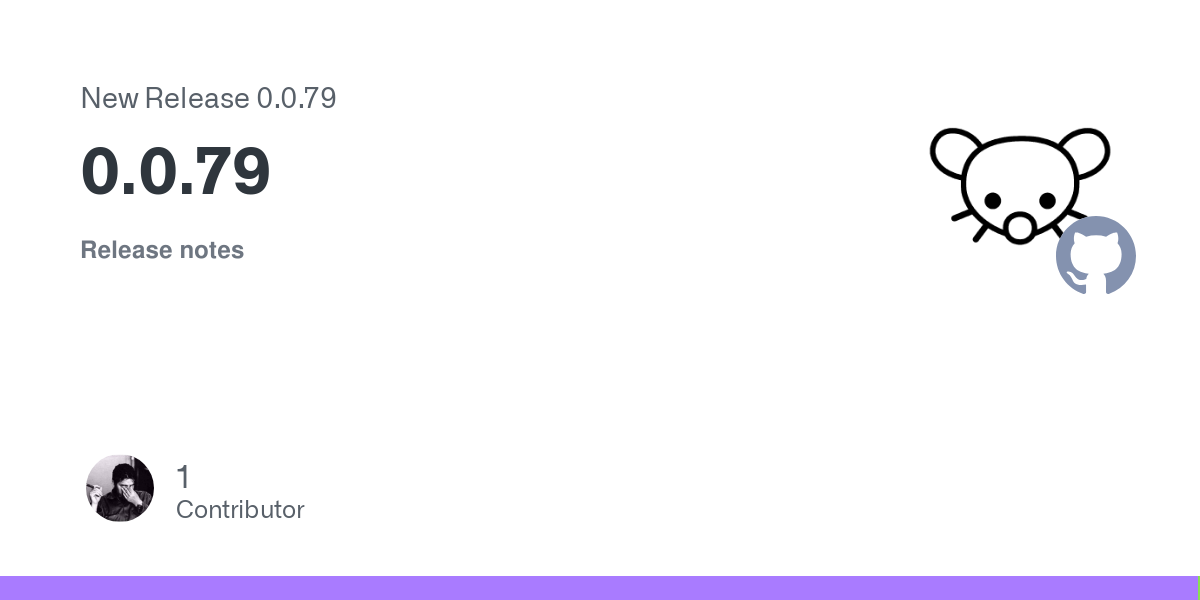The width and height of the screenshot is (1200, 600).
Task: Click the mouse logo's right eye
Action: click(1045, 200)
